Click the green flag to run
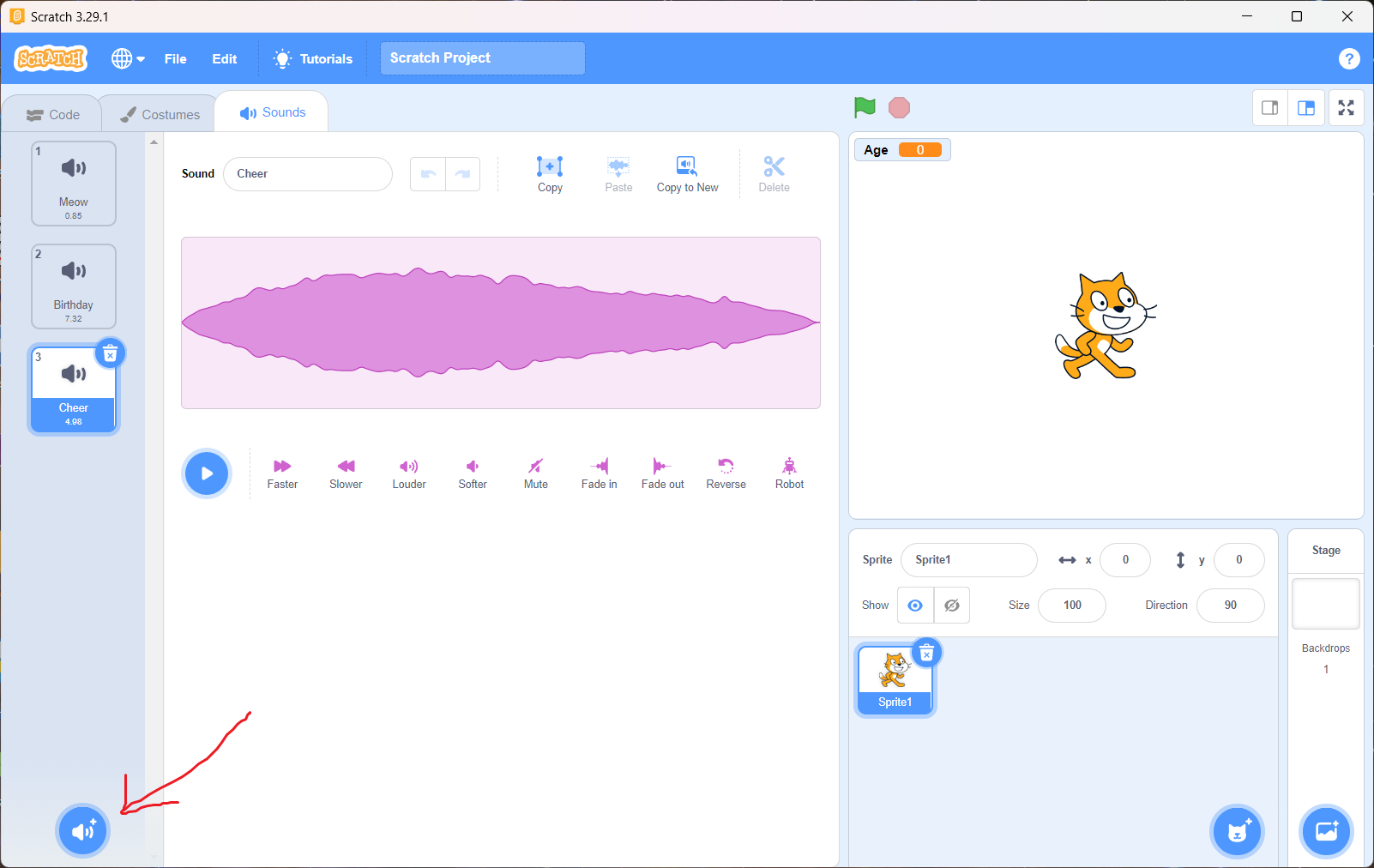The height and width of the screenshot is (868, 1374). [x=865, y=107]
